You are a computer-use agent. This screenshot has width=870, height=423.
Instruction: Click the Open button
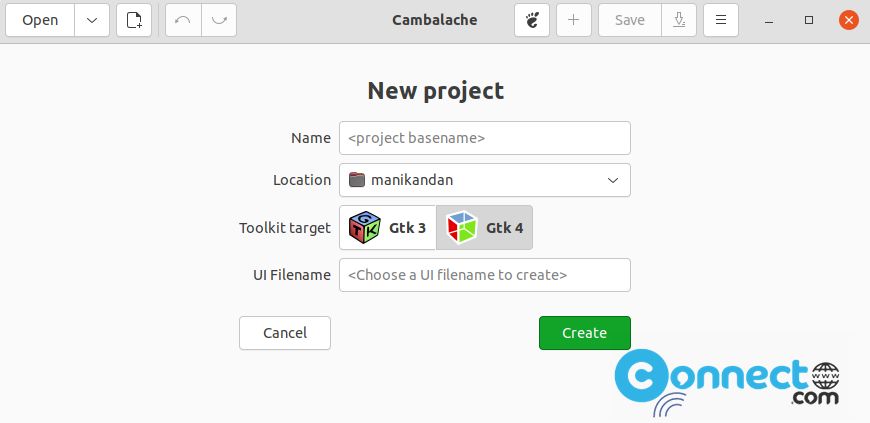point(40,21)
